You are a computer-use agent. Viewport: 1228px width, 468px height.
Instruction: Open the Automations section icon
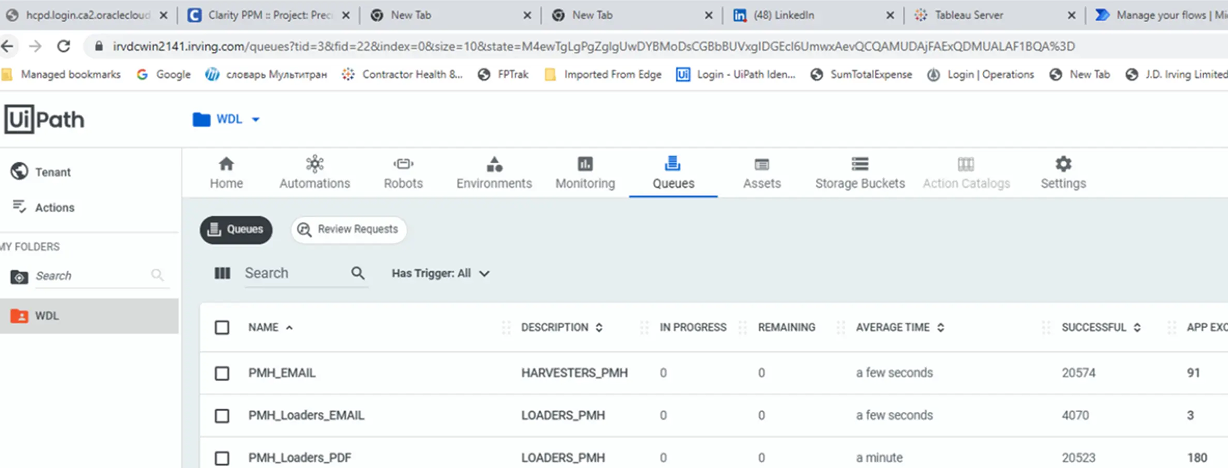coord(315,164)
